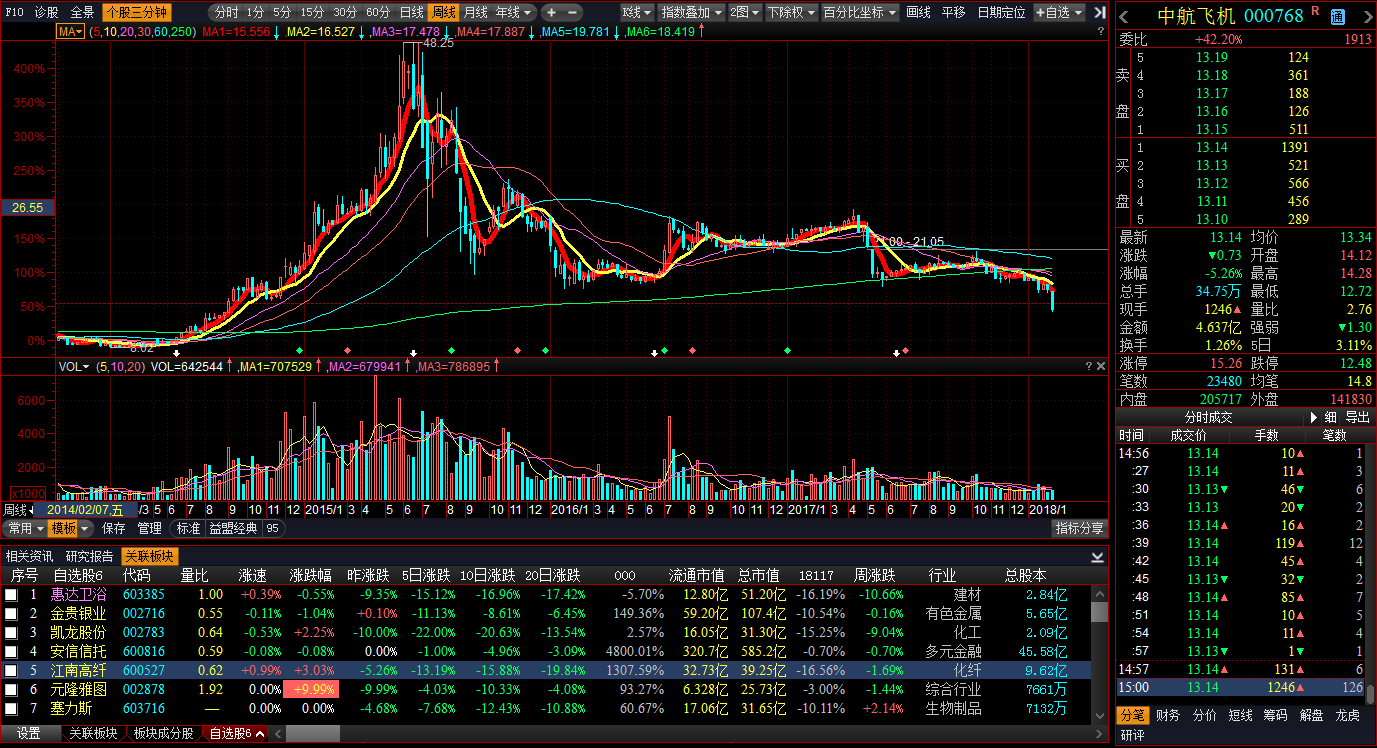Expand the 百分比坐标 dropdown
This screenshot has width=1377, height=748.
click(860, 13)
